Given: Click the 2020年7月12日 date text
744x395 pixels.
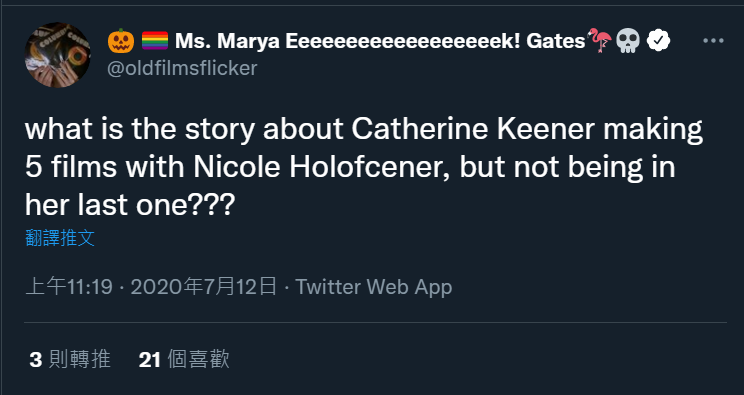Looking at the screenshot, I should point(204,287).
